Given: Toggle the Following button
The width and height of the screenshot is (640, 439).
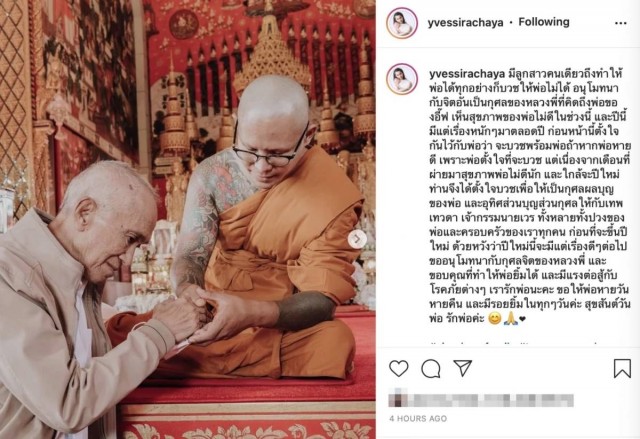Looking at the screenshot, I should tap(544, 22).
